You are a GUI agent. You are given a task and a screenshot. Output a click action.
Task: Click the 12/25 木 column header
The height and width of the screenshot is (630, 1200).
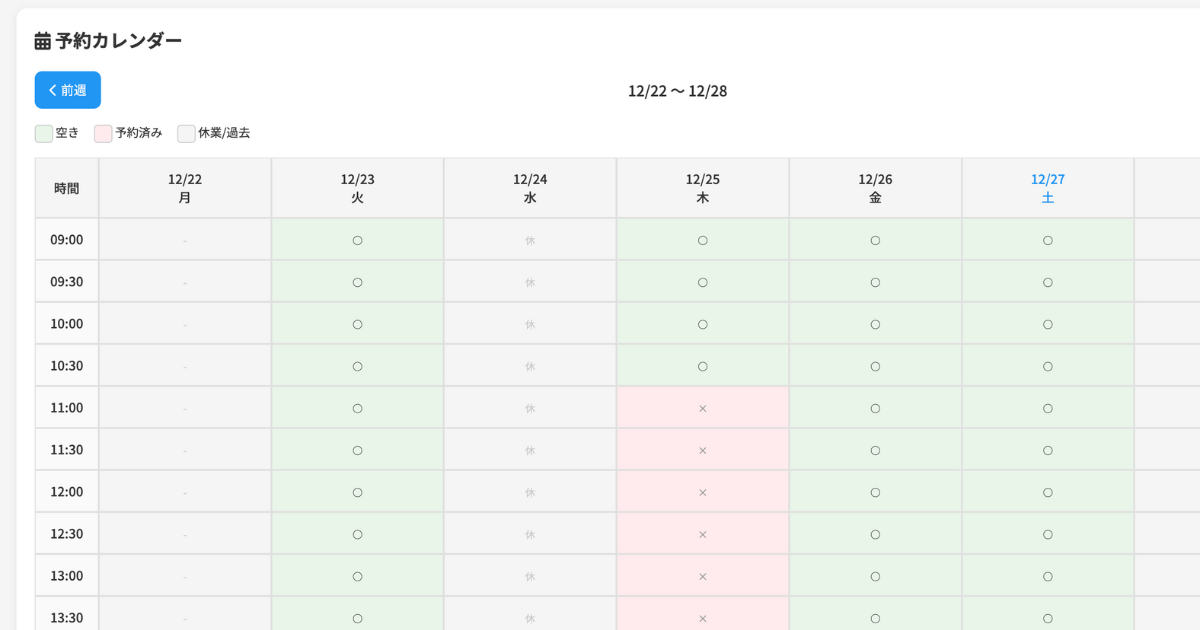point(702,188)
